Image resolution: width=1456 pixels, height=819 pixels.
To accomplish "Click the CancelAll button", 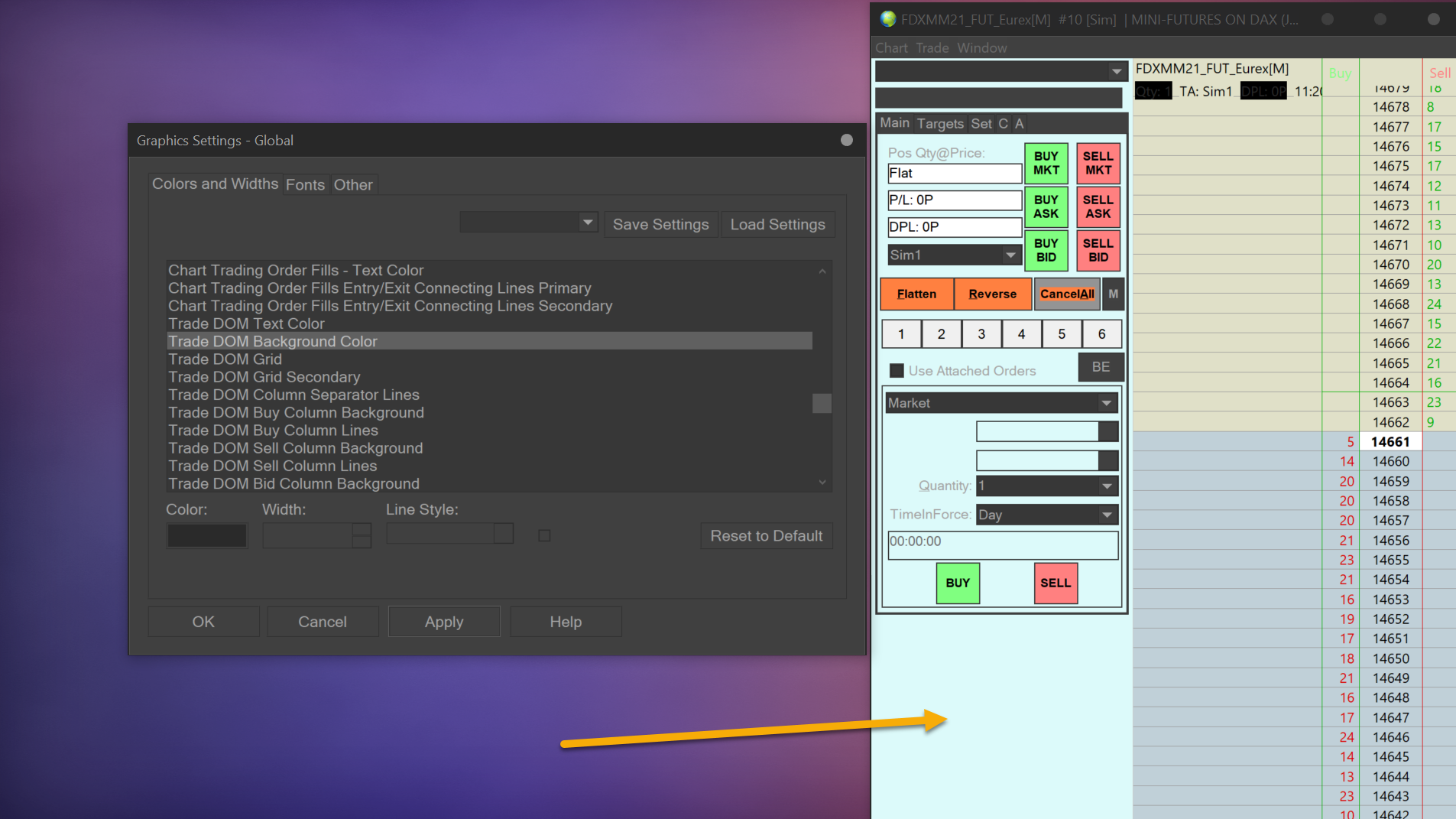I will coord(1067,294).
